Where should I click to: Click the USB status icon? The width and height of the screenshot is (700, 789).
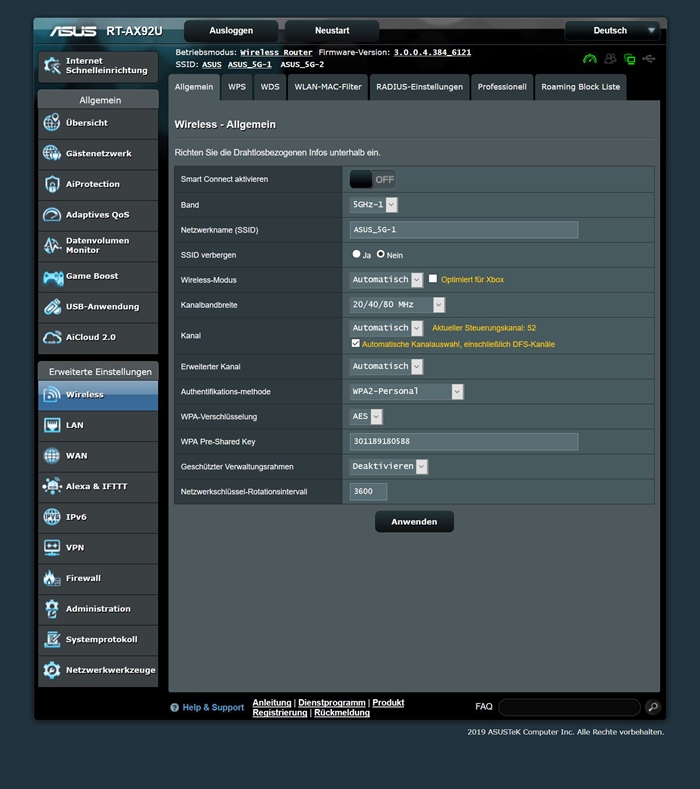tap(649, 59)
